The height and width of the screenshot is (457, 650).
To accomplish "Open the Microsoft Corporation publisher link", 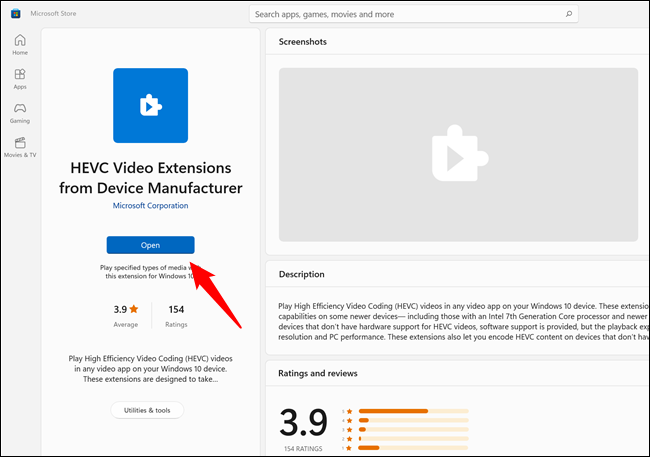I will (x=150, y=205).
